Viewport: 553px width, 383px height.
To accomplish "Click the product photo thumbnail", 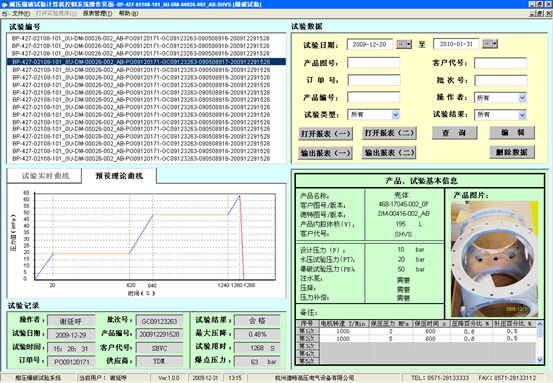I will click(494, 259).
